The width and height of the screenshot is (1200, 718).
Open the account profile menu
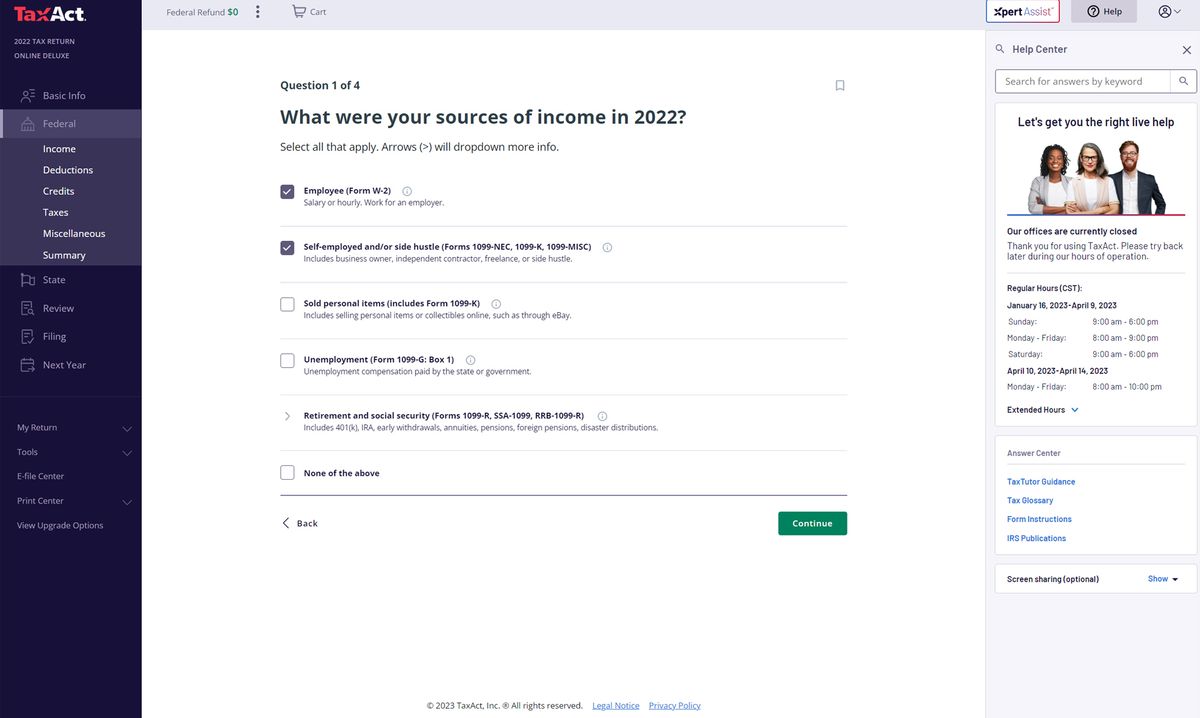(x=1166, y=11)
